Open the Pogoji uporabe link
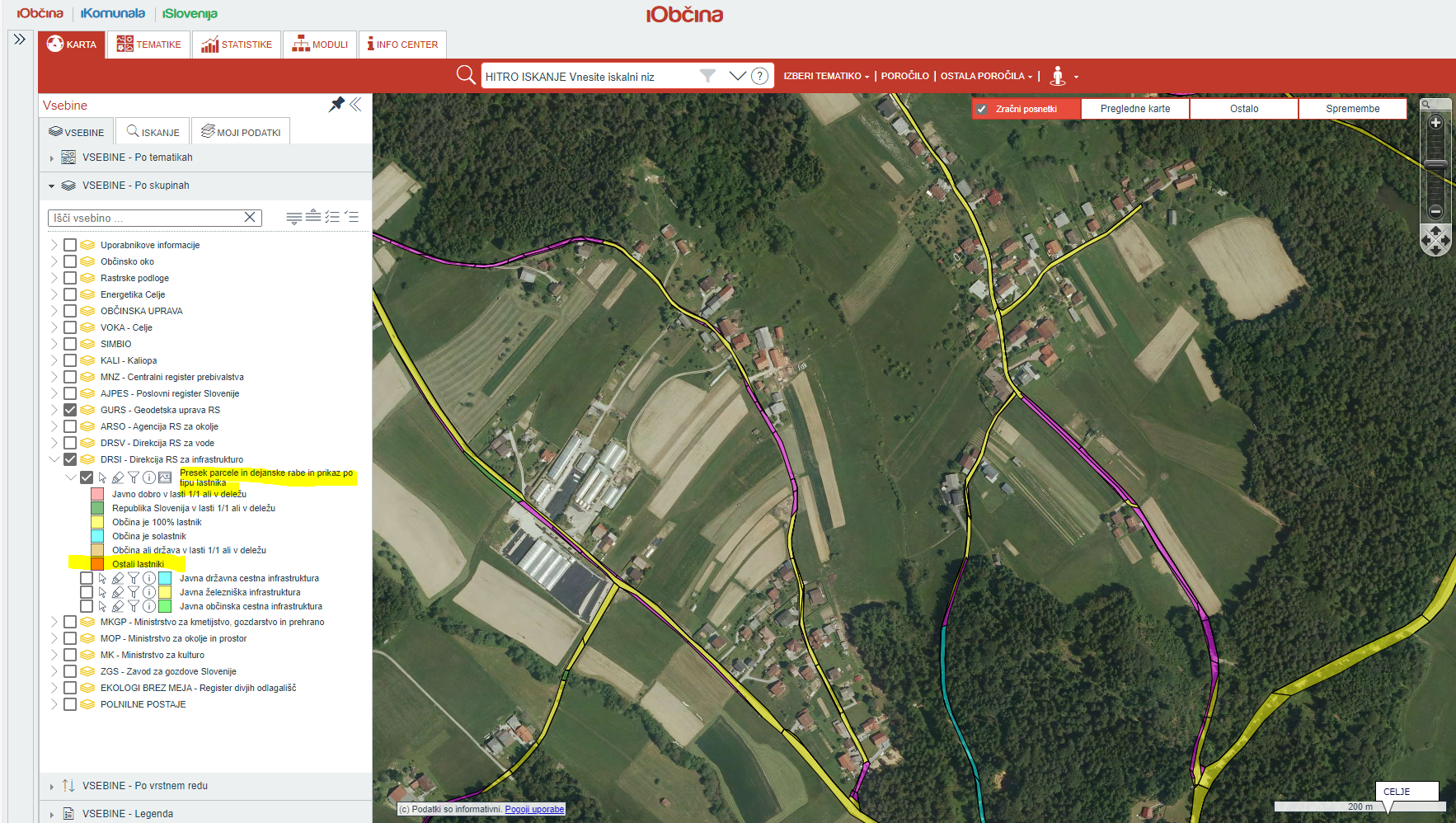The image size is (1456, 823). [534, 809]
